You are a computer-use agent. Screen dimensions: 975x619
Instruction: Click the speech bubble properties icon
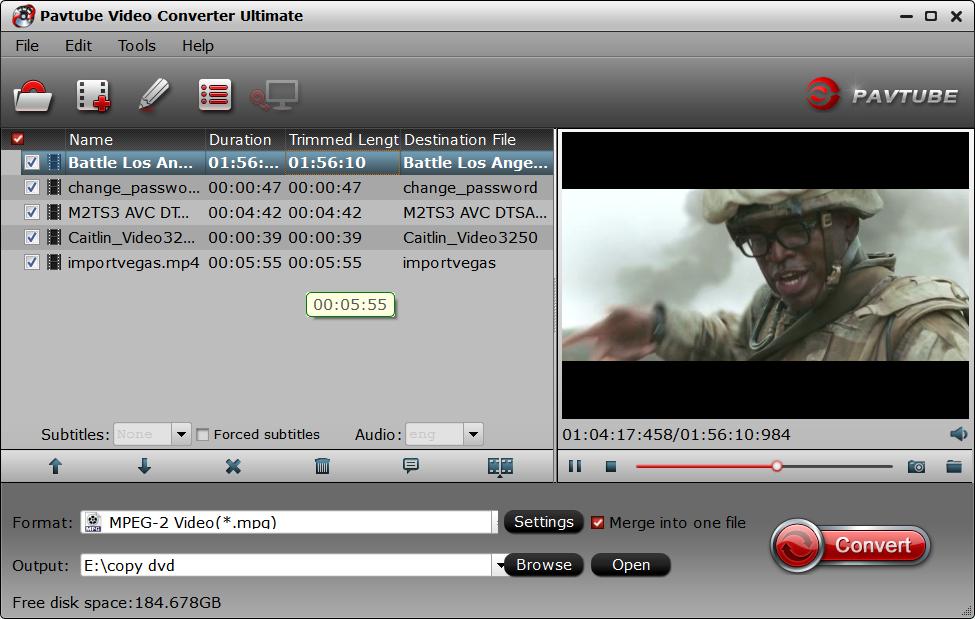(x=410, y=466)
